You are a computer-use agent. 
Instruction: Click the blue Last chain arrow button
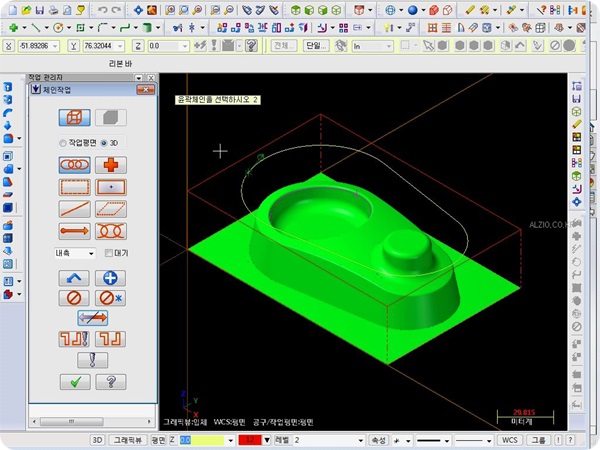tap(74, 278)
